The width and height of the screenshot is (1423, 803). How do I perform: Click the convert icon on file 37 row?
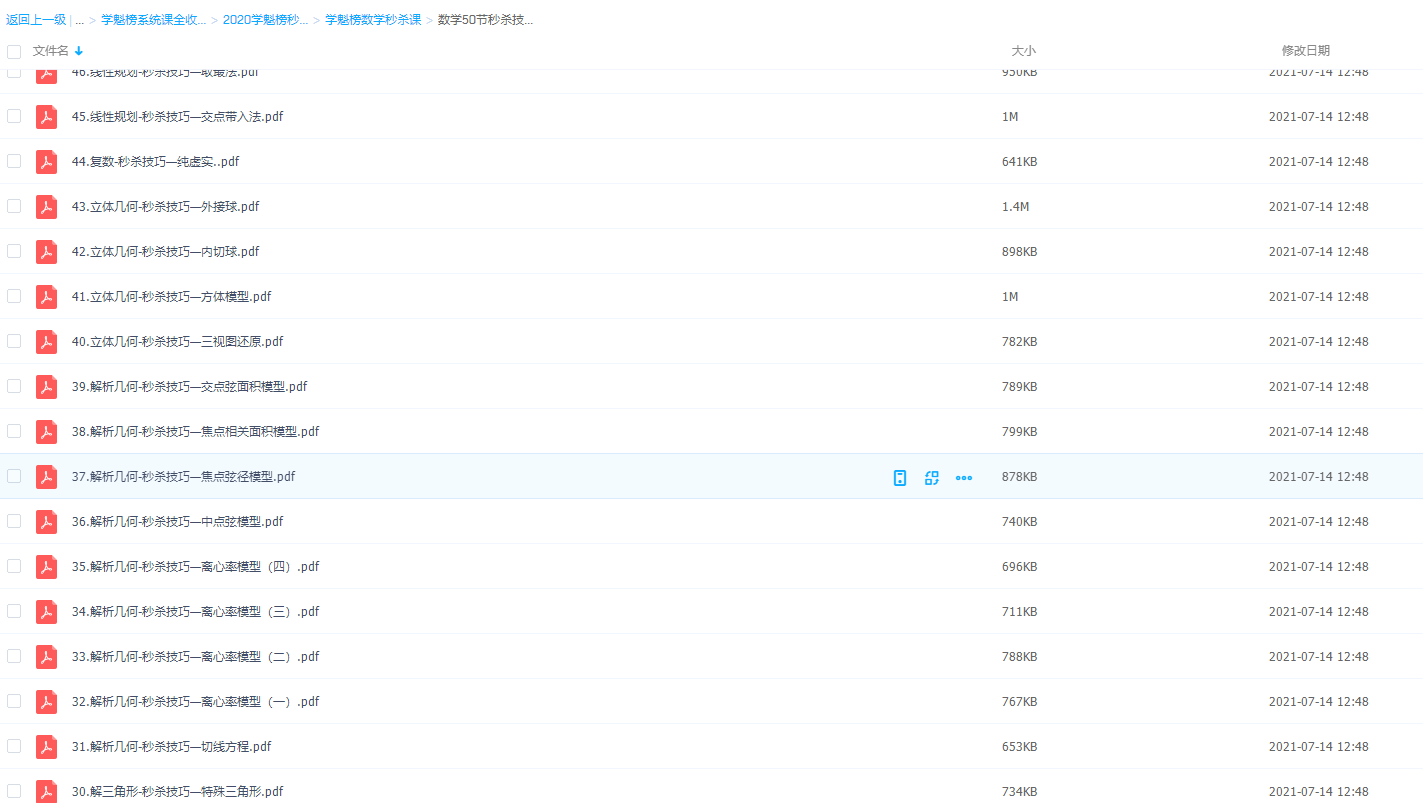pos(932,478)
